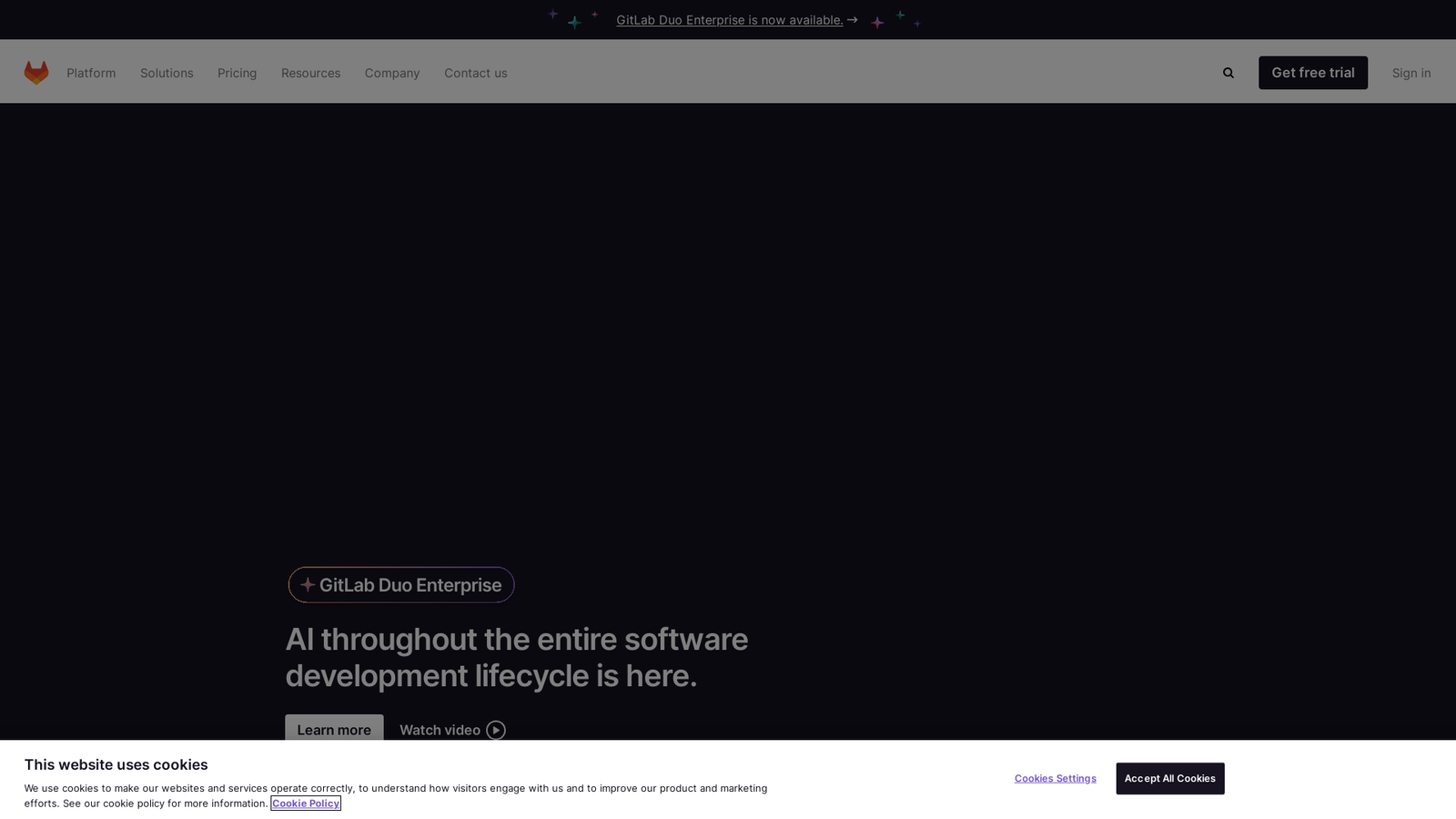Open the Resources menu
Viewport: 1456px width, 819px height.
pos(310,73)
